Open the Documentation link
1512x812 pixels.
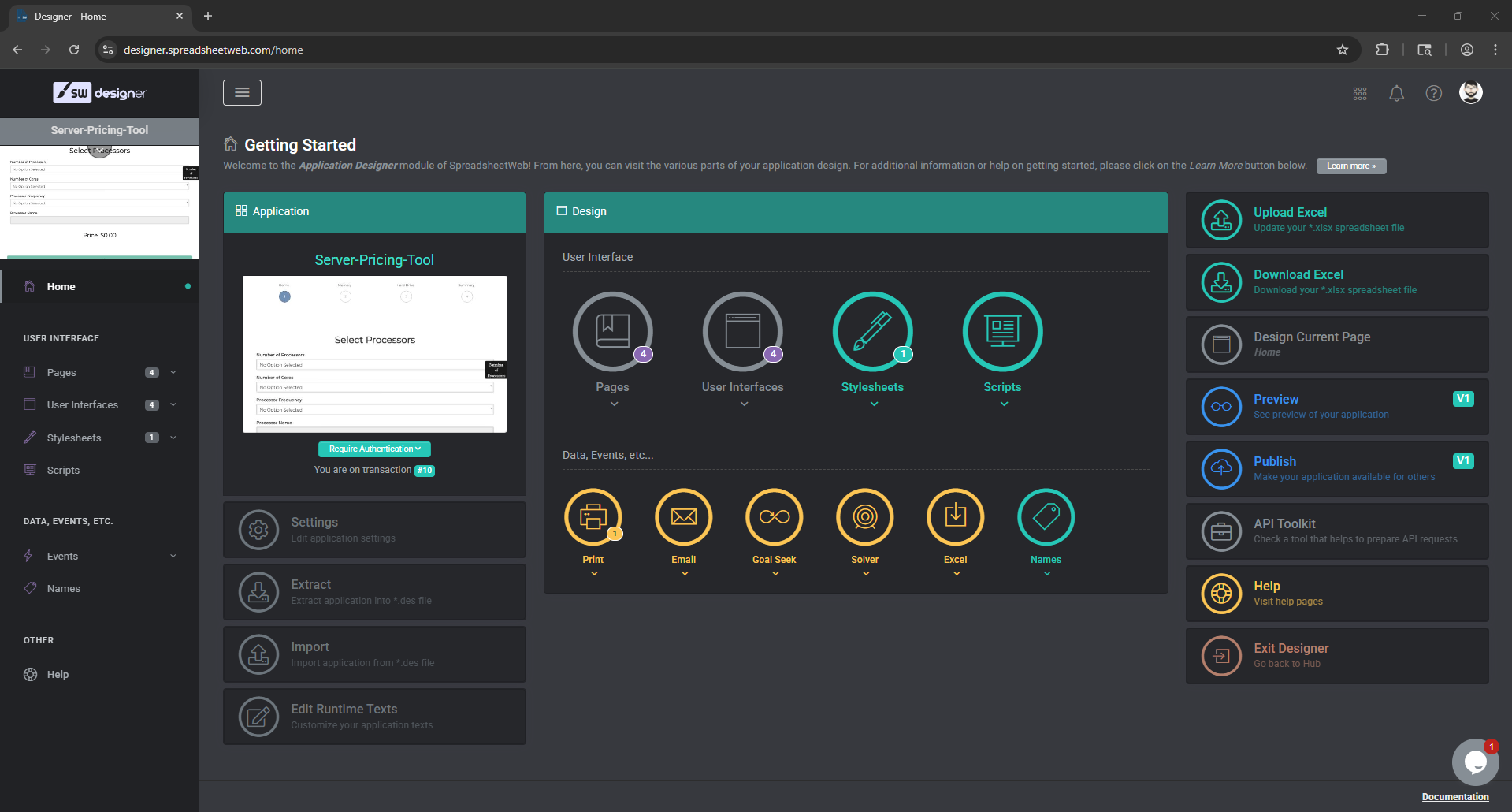coord(1453,796)
